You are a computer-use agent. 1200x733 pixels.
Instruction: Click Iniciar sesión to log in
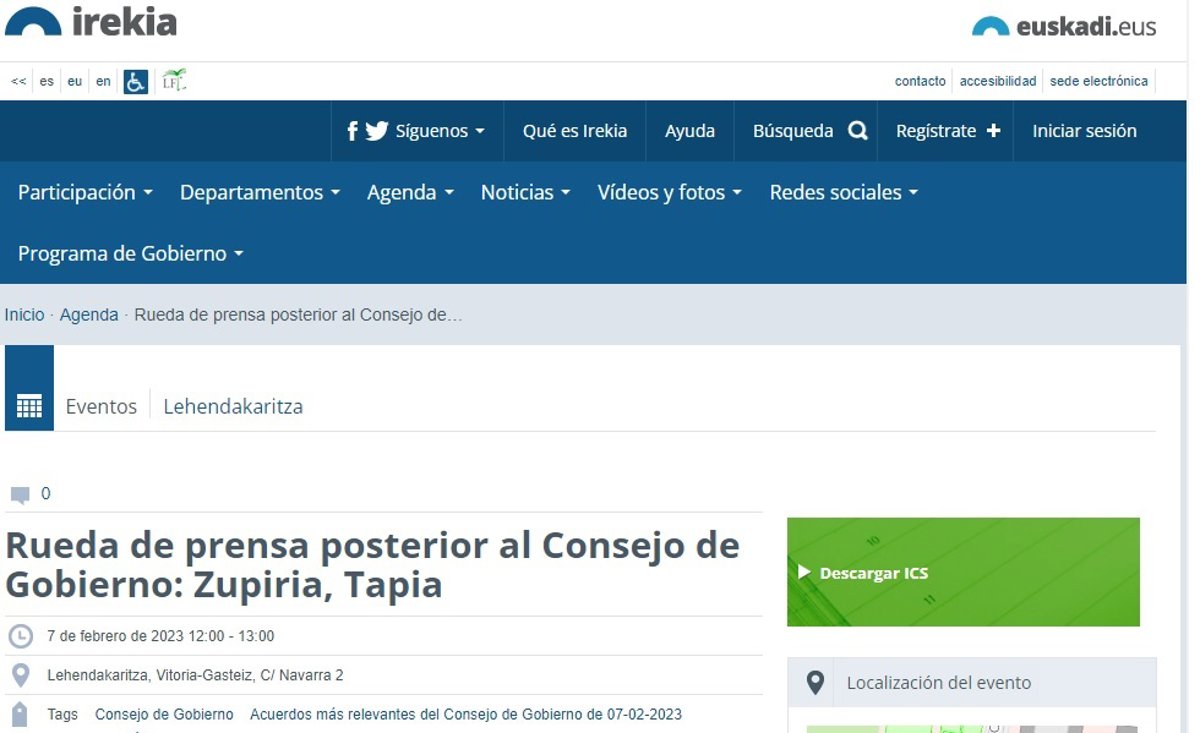point(1084,131)
